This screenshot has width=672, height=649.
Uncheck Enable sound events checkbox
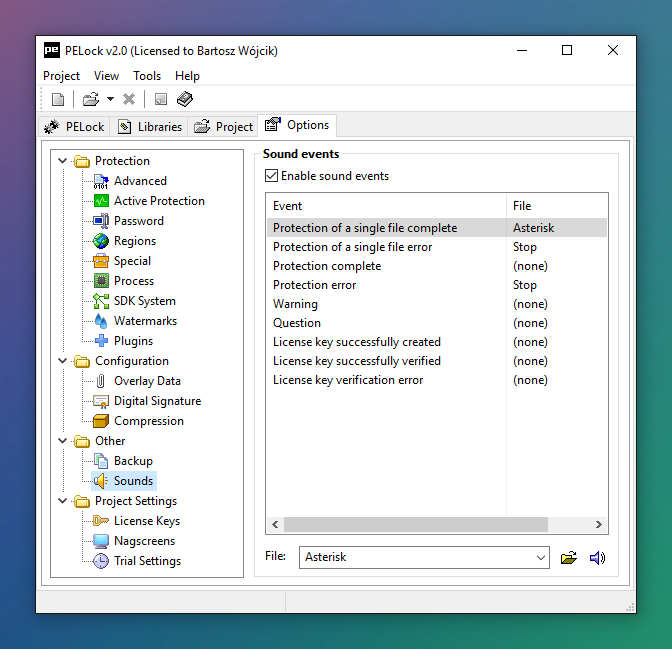pyautogui.click(x=272, y=176)
